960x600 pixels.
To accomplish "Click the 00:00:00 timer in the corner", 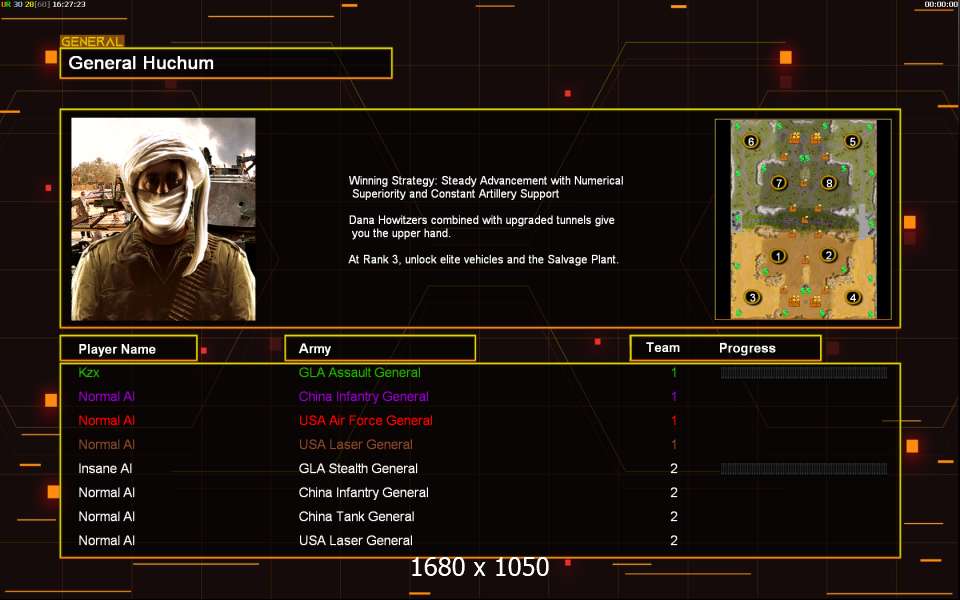I will pos(942,4).
